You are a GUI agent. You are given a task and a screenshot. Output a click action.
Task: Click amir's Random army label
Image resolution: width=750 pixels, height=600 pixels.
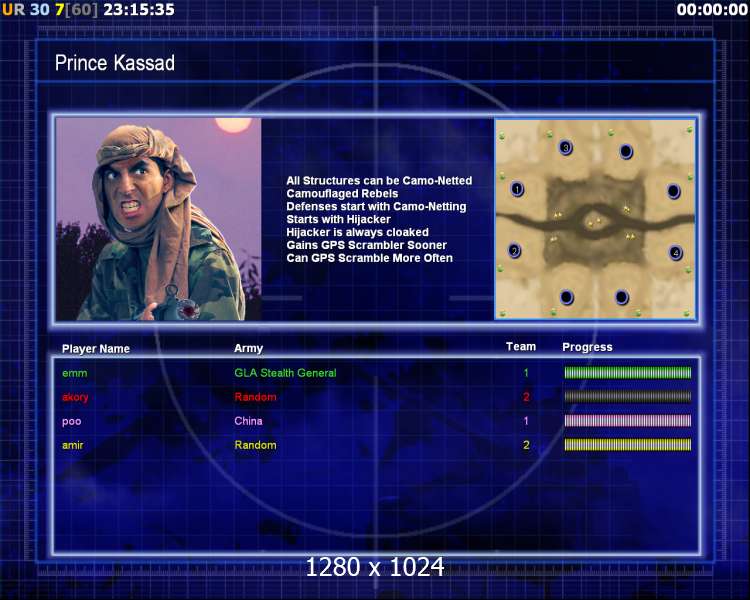pyautogui.click(x=255, y=445)
